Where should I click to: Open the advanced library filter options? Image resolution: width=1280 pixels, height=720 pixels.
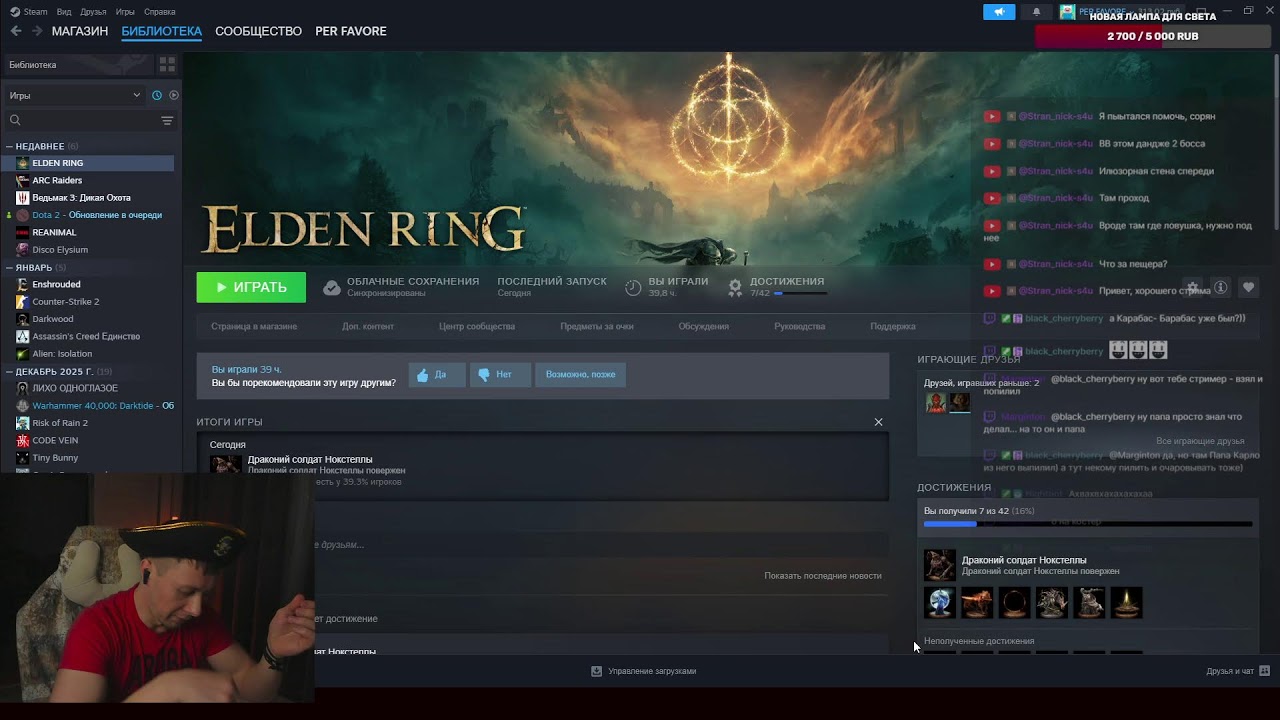click(x=167, y=121)
